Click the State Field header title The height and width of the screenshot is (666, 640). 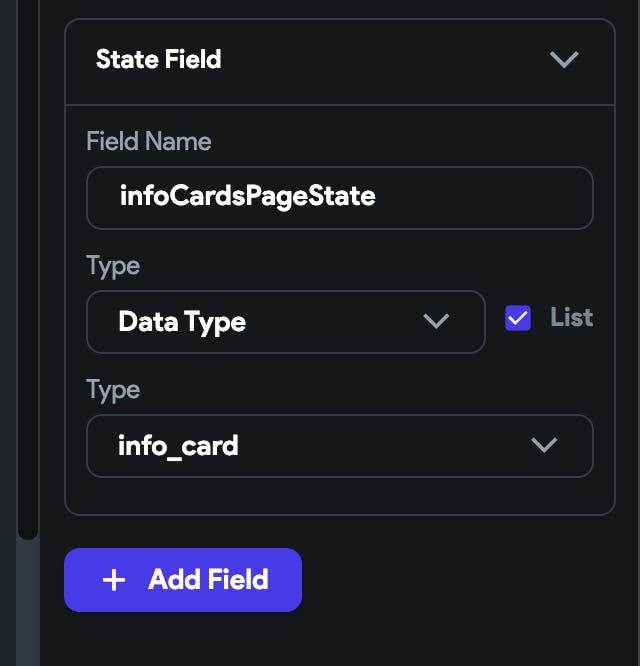click(158, 60)
